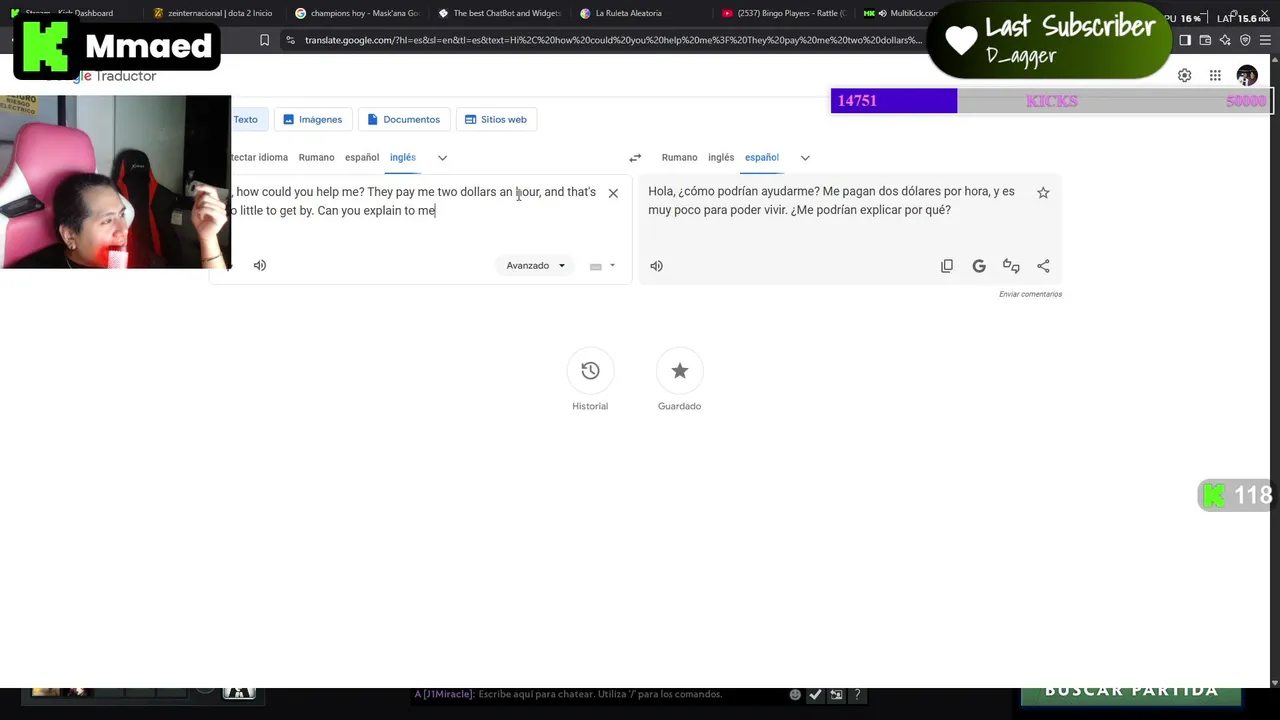
Task: Open the Avanzado model dropdown
Action: point(536,266)
